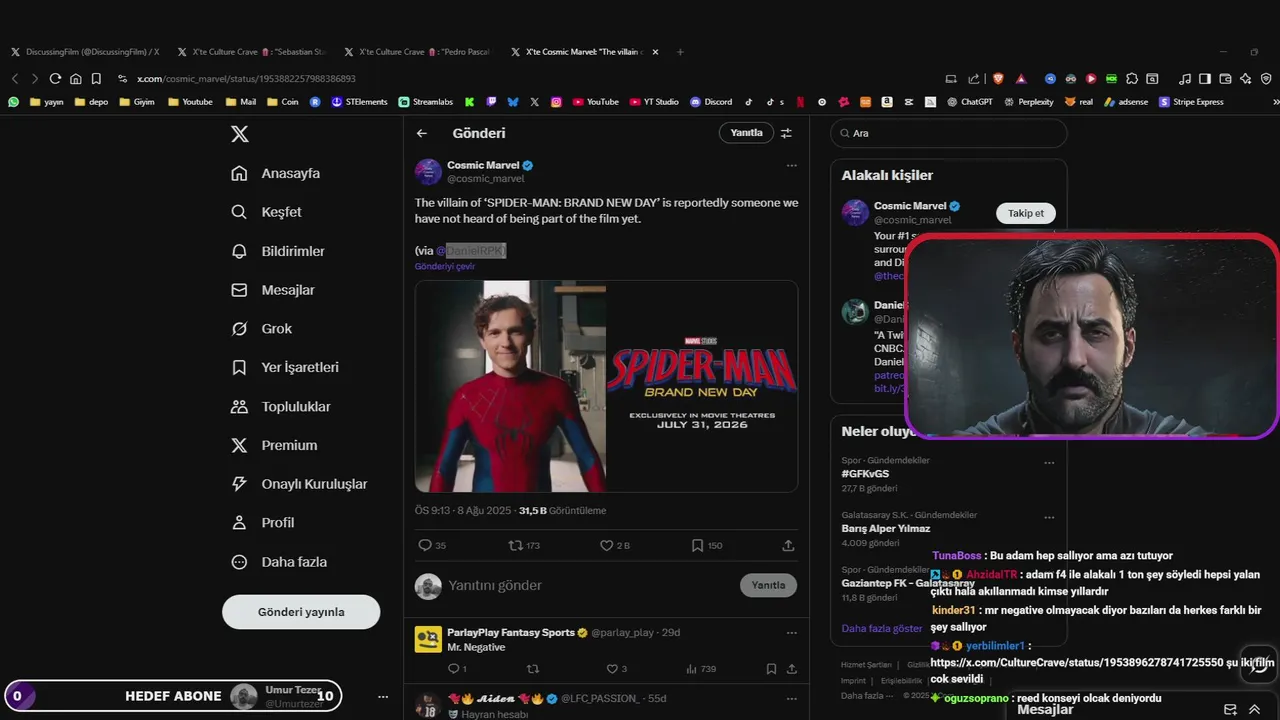1280x720 pixels.
Task: Open the YT Studio bookmark
Action: tap(654, 102)
